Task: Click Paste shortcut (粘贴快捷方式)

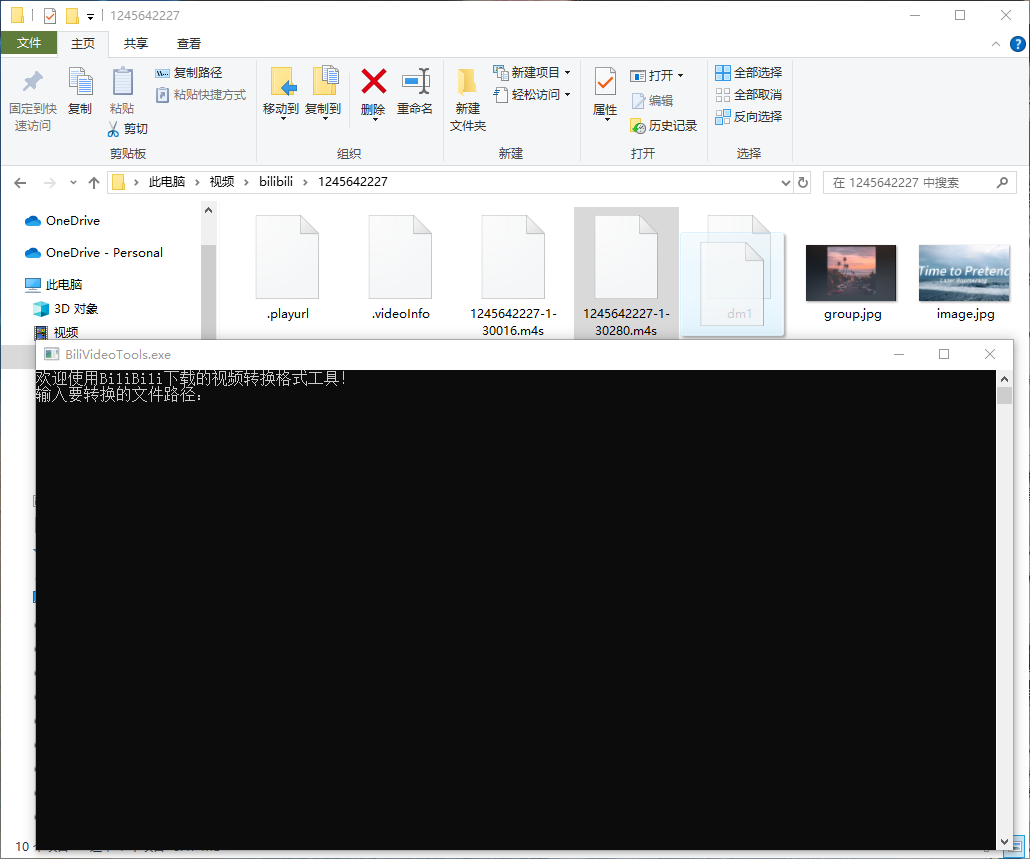Action: (x=201, y=95)
